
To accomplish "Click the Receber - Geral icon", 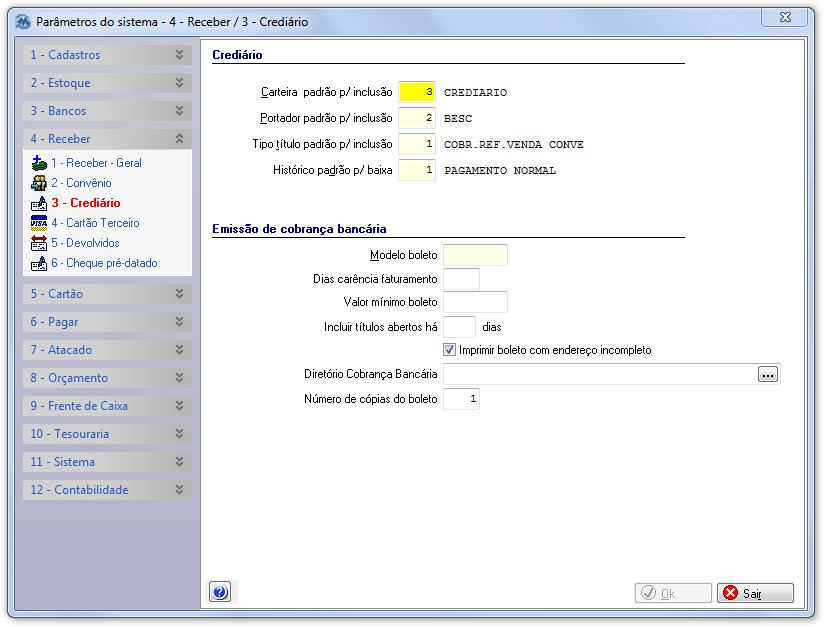I will coord(39,163).
